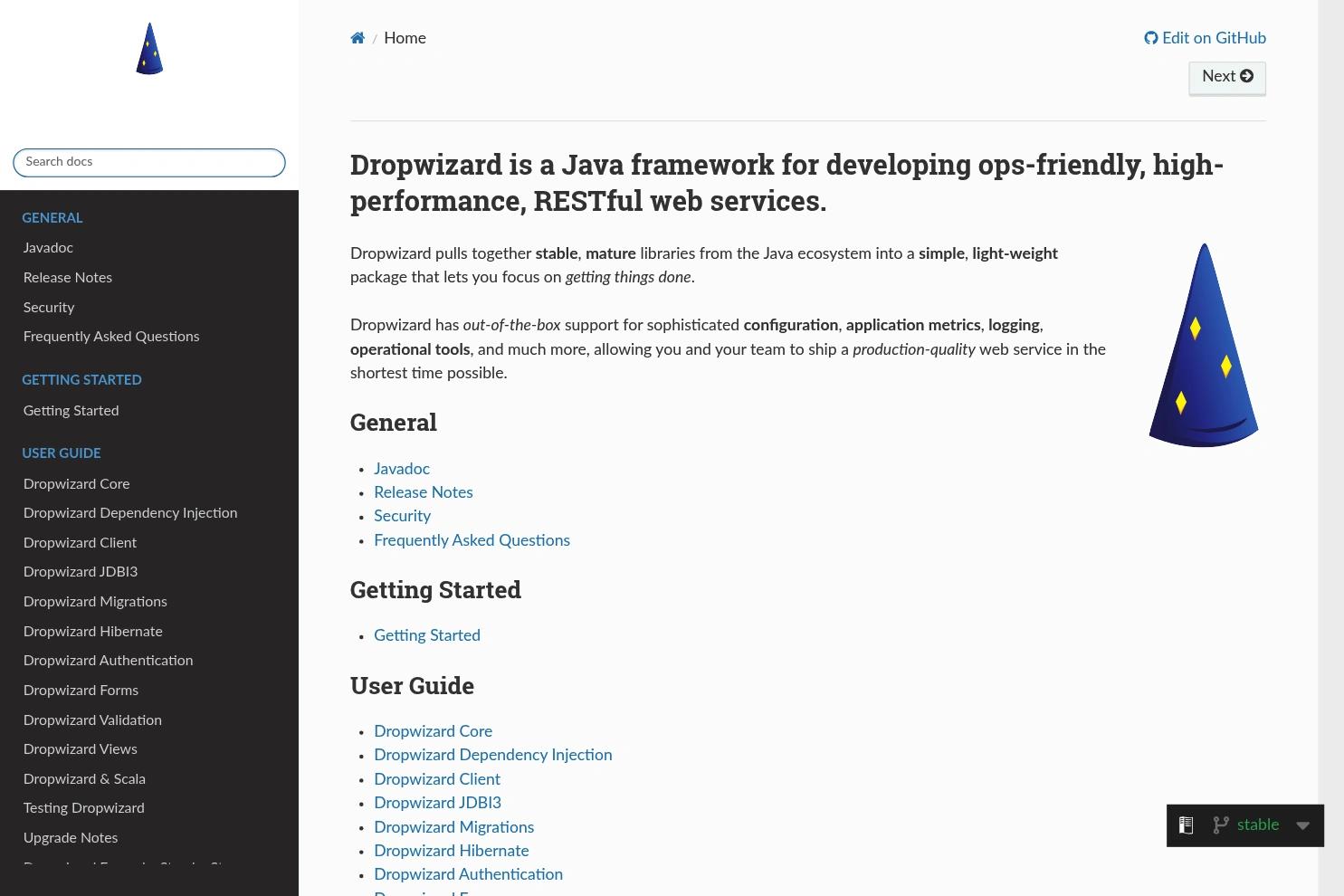
Task: Click Dropwizard Client link in content
Action: [437, 779]
